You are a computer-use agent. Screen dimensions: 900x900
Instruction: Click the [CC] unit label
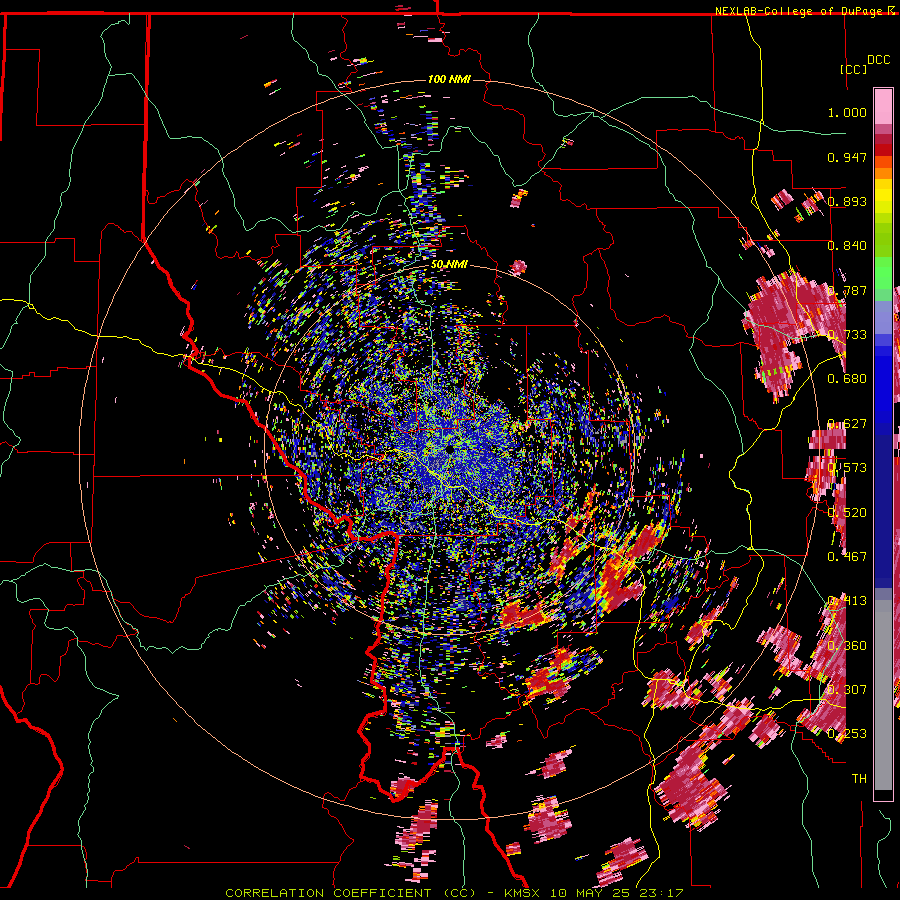[854, 69]
